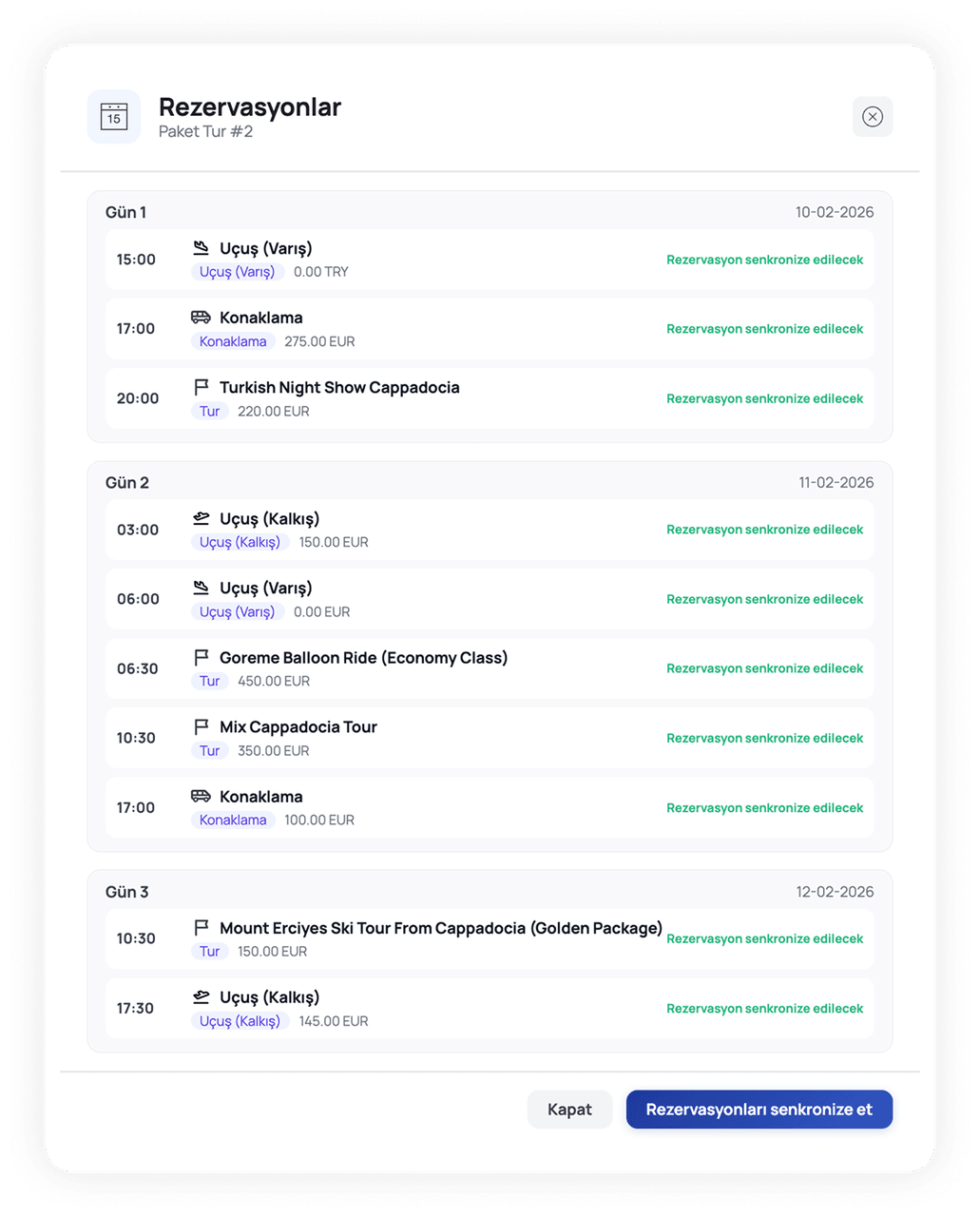Click the Konaklama tag priced 100.00 EUR
This screenshot has height=1217, width=980.
[x=233, y=820]
